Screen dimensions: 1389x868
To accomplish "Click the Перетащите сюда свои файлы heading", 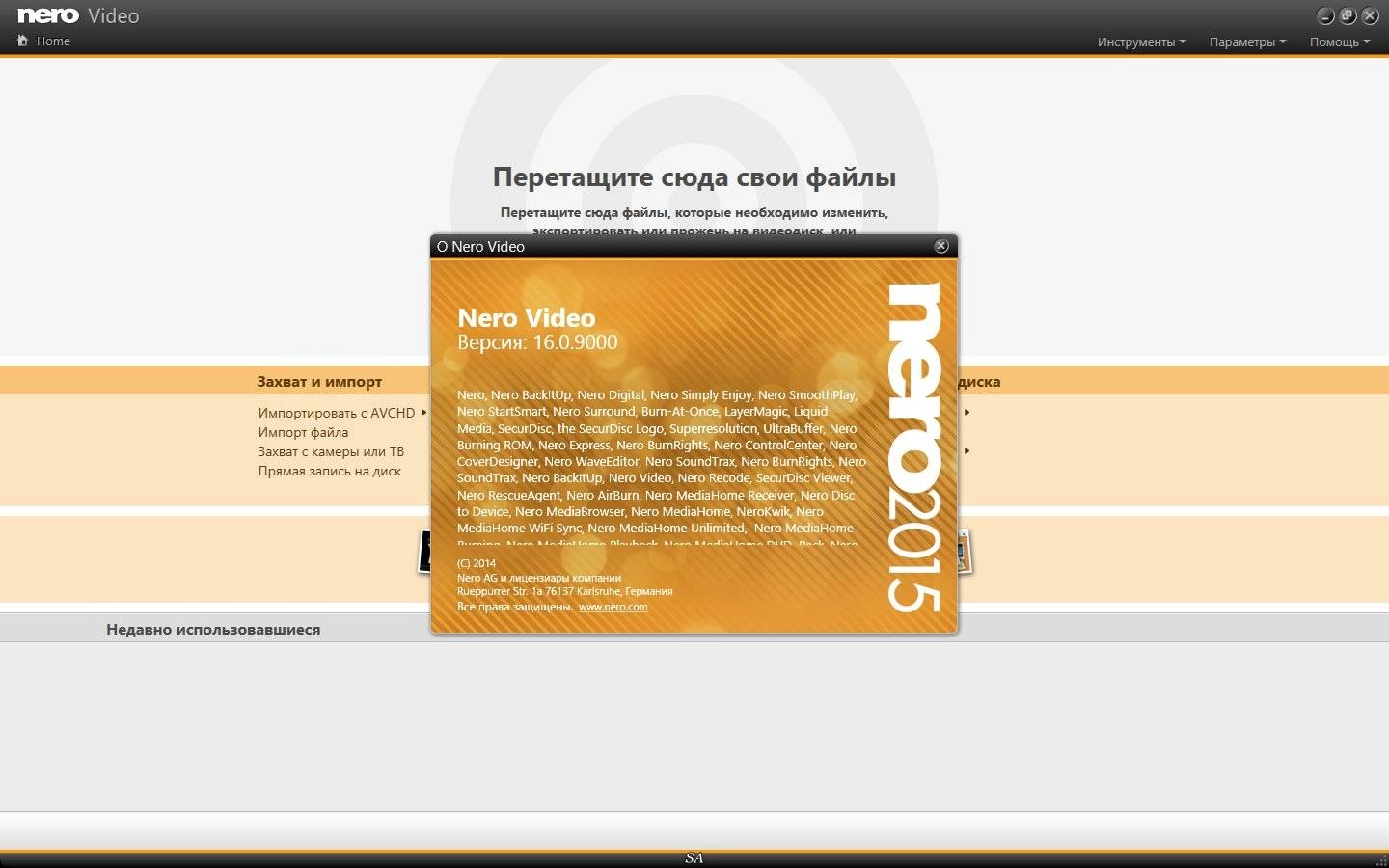I will (694, 177).
